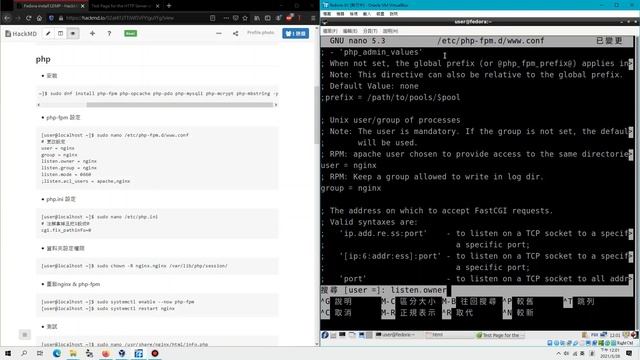
Task: Open Fedora start menu icon in VM panel
Action: [x=325, y=335]
